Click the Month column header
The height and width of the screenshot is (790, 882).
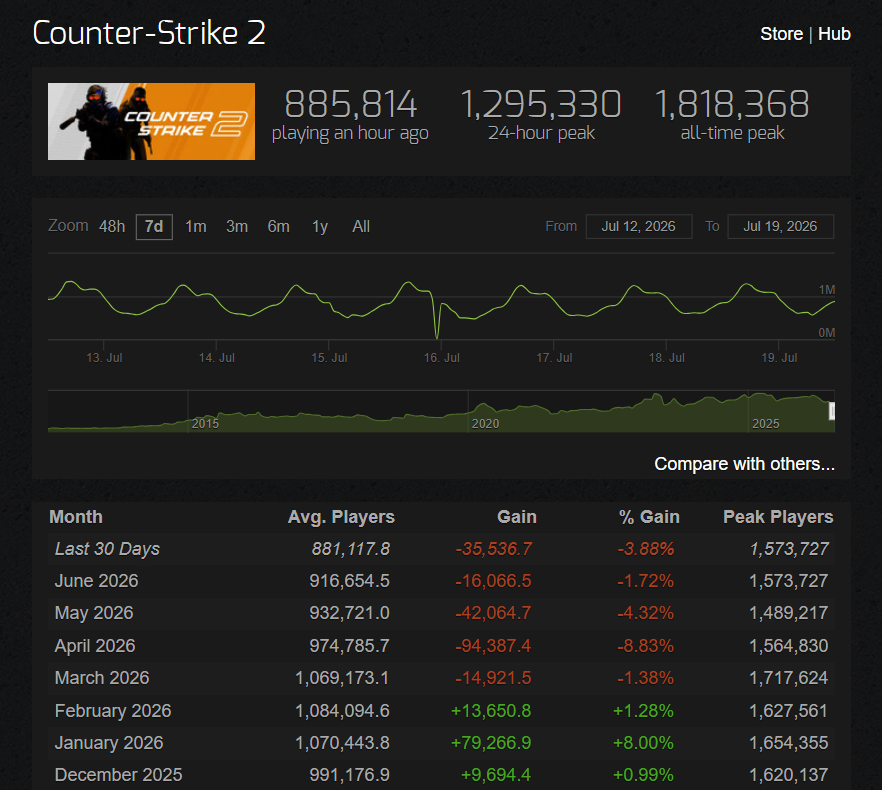[x=76, y=517]
